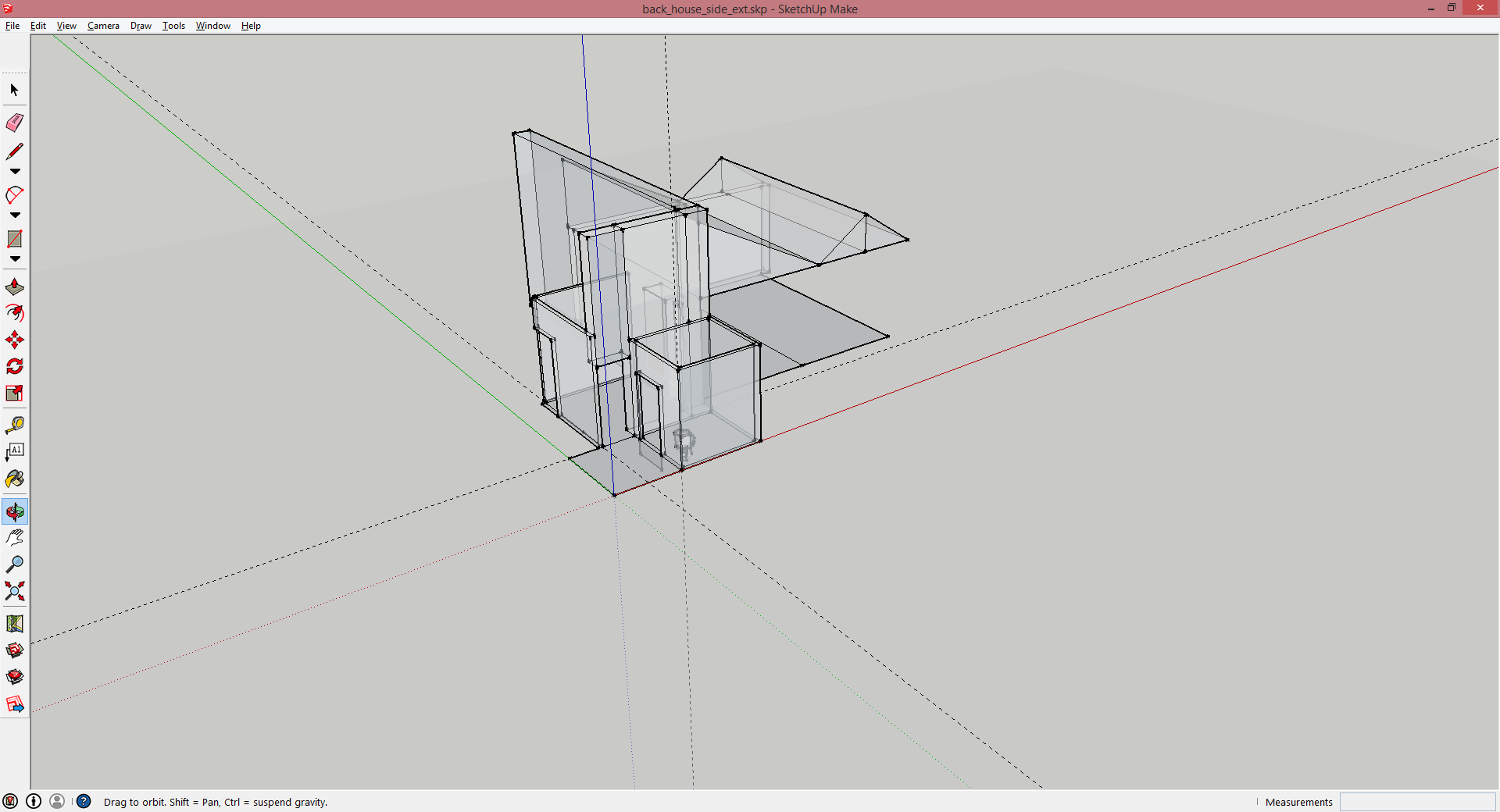Switch to the Pan hand tool
This screenshot has width=1500, height=812.
pos(15,537)
